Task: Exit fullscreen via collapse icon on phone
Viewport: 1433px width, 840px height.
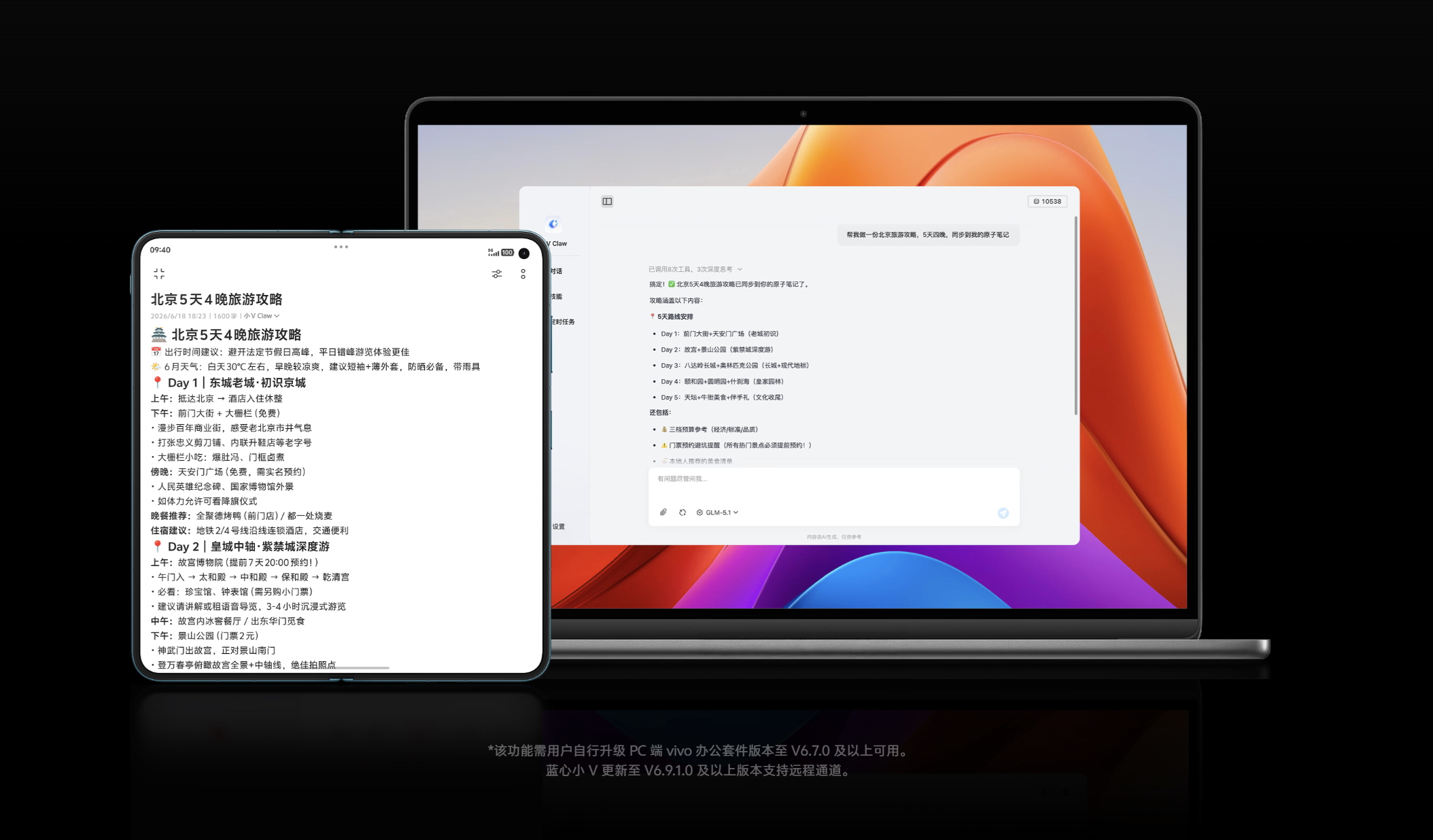Action: 159,273
